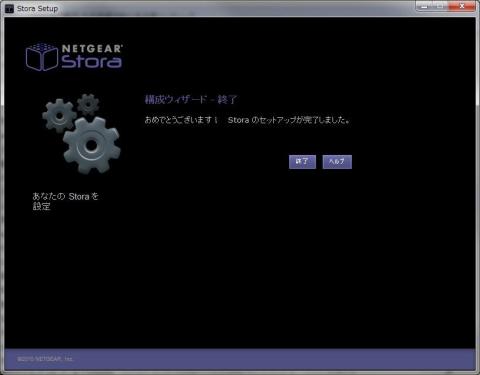Open help with the ヘルプ button
The width and height of the screenshot is (480, 375).
337,162
